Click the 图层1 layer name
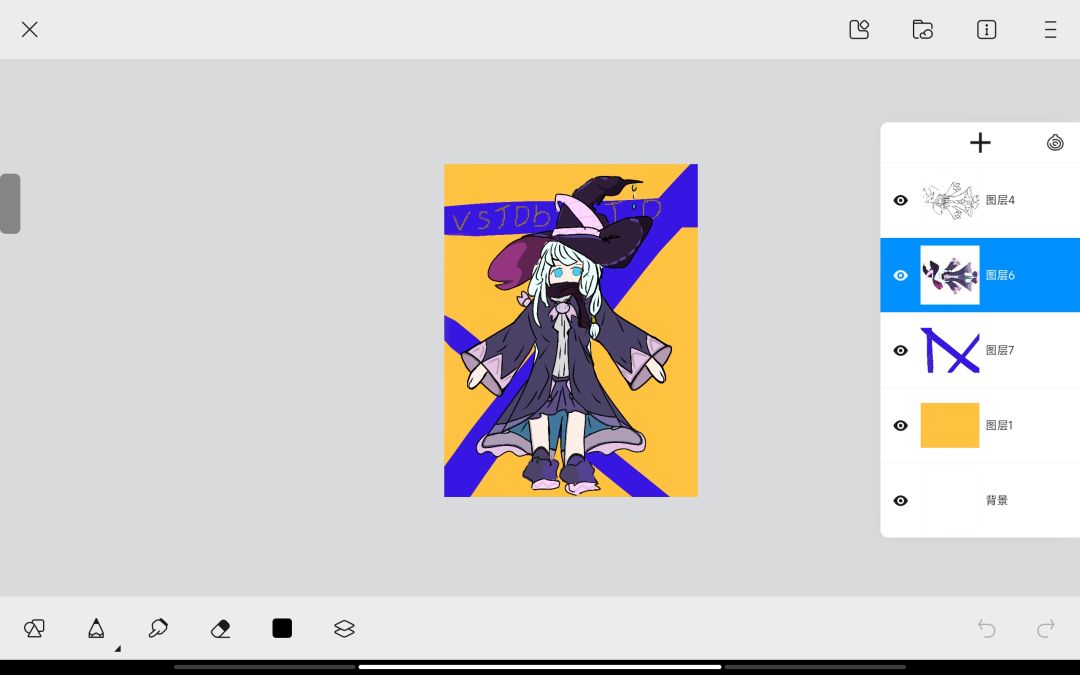Screen dimensions: 1080x675 pos(999,426)
